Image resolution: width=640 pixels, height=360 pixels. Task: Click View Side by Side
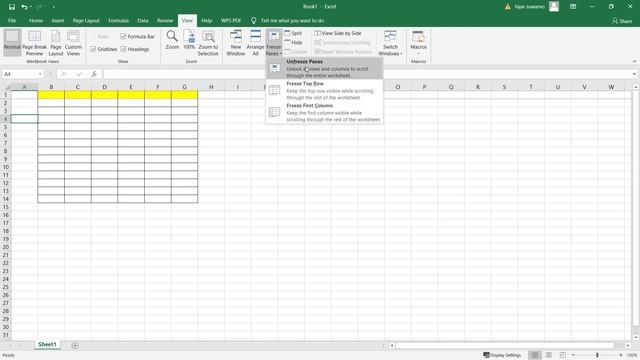tap(338, 33)
